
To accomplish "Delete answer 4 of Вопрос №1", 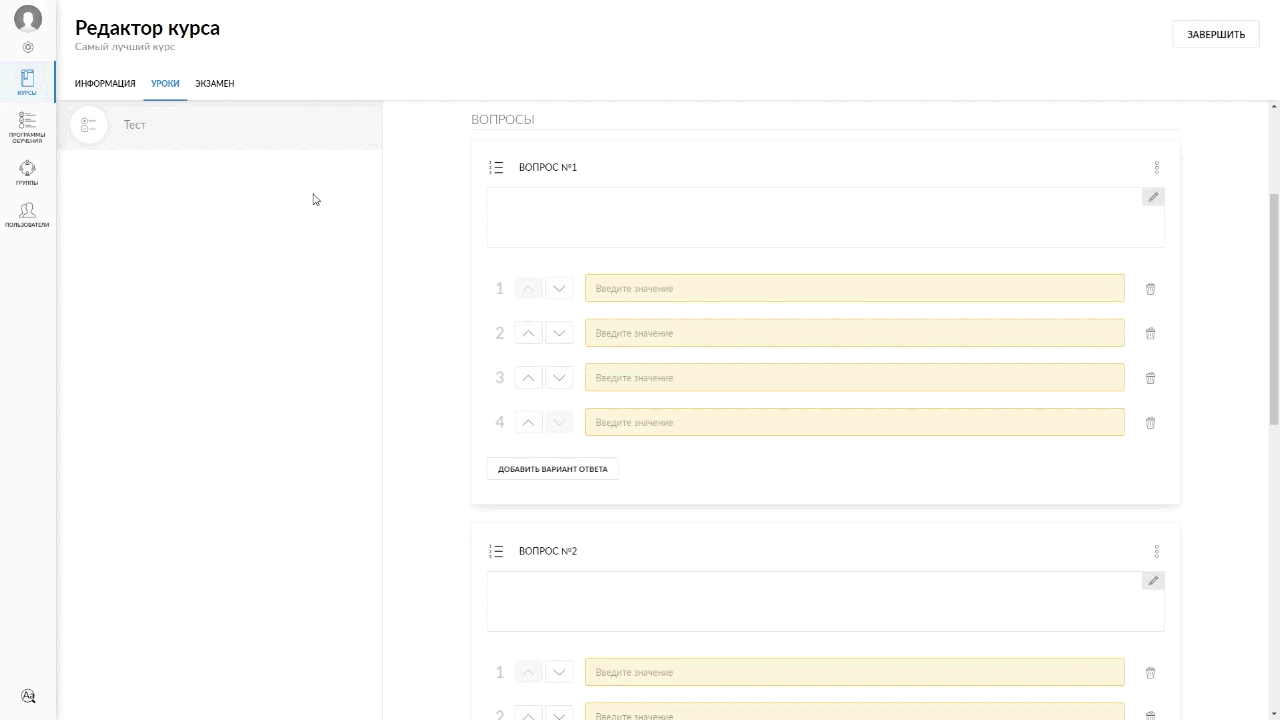I will [1150, 423].
